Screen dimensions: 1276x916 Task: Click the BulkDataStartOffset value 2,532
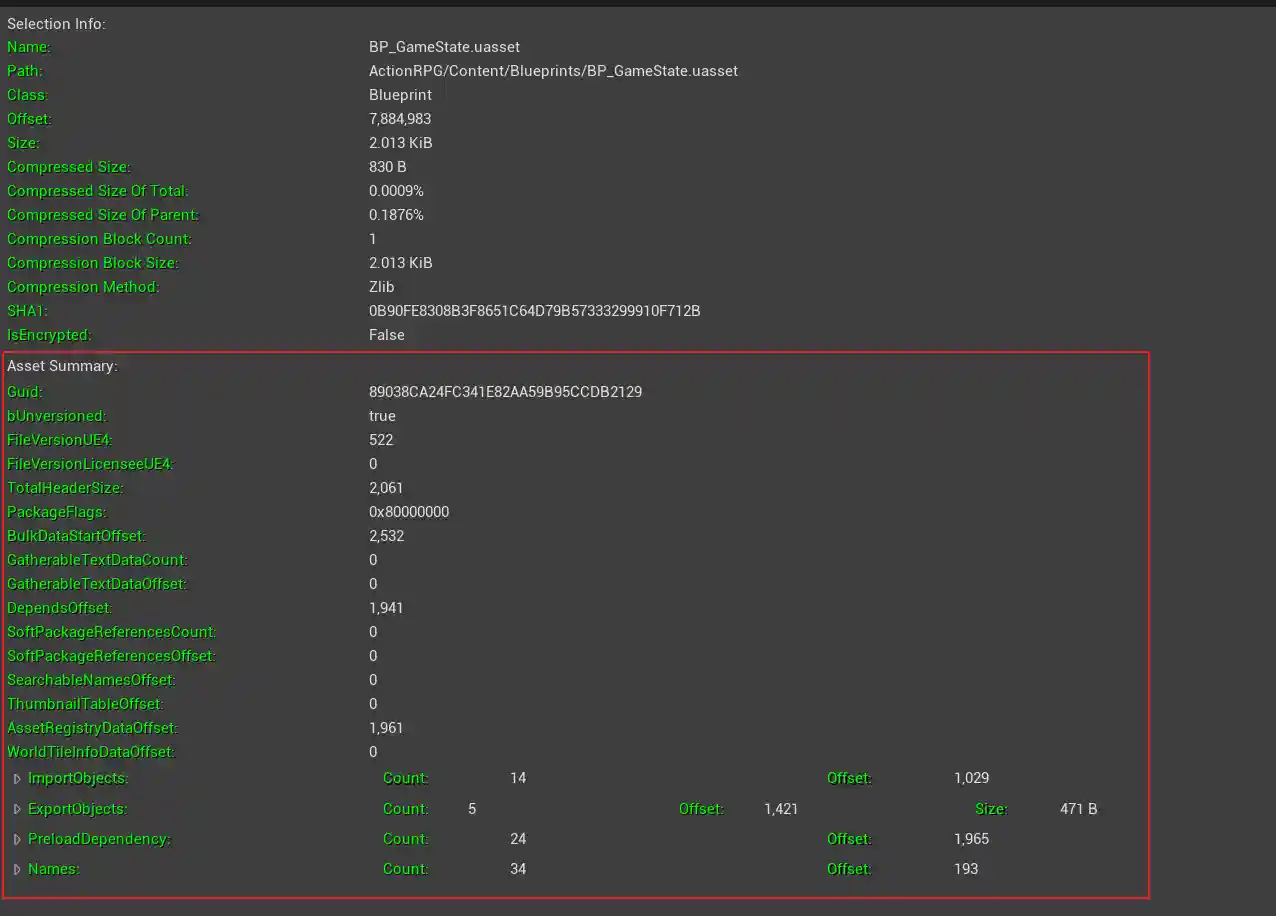385,536
